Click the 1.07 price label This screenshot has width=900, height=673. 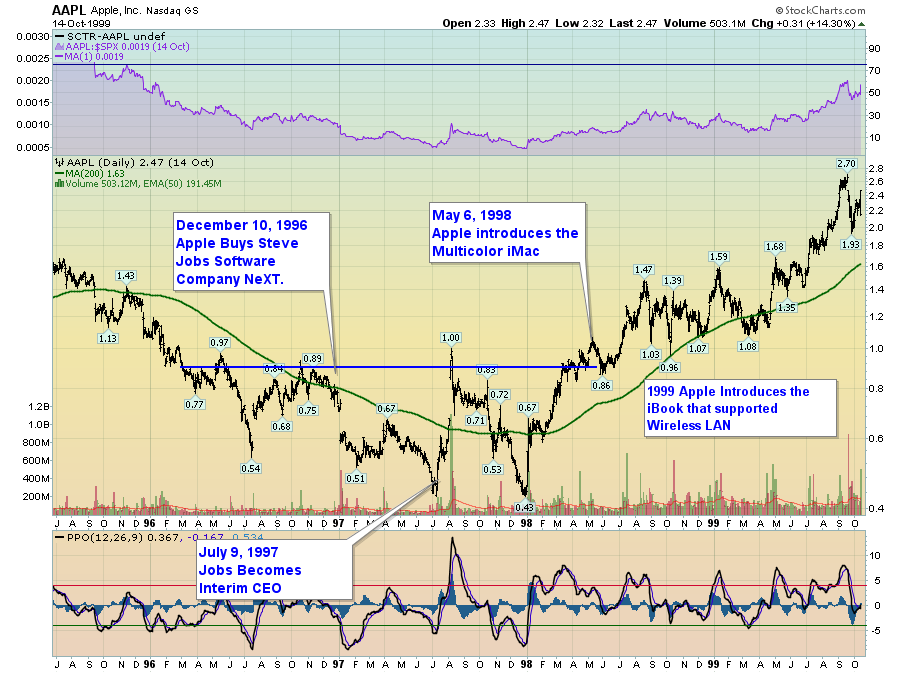697,348
